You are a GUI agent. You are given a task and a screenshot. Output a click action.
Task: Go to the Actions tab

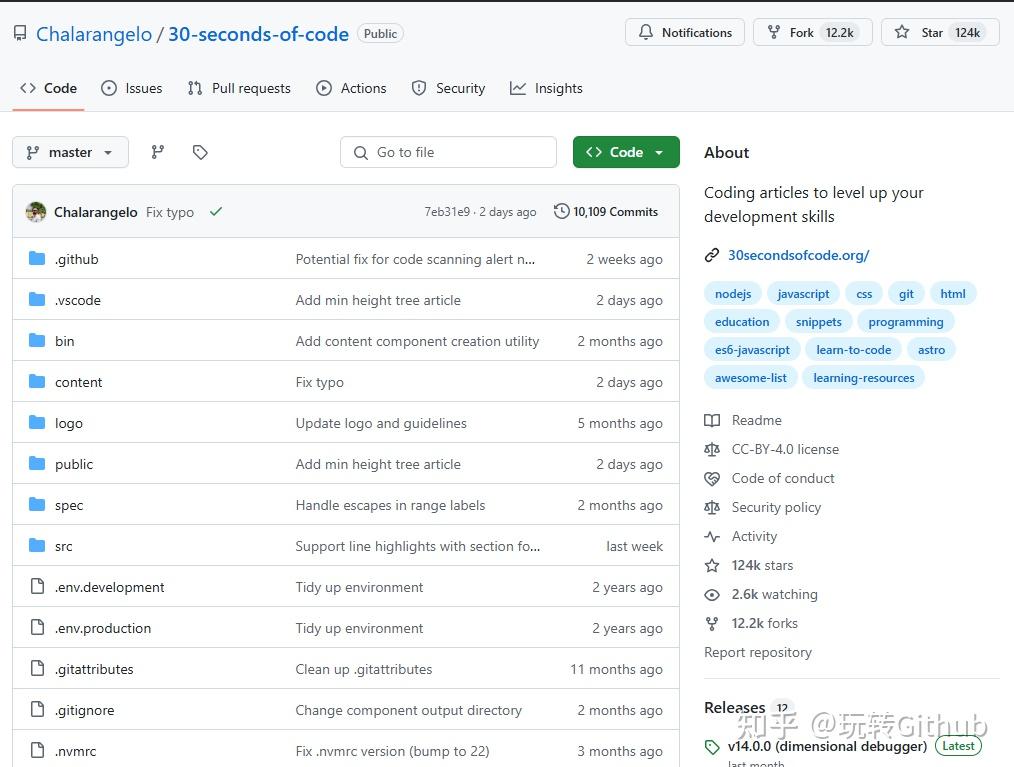click(351, 88)
